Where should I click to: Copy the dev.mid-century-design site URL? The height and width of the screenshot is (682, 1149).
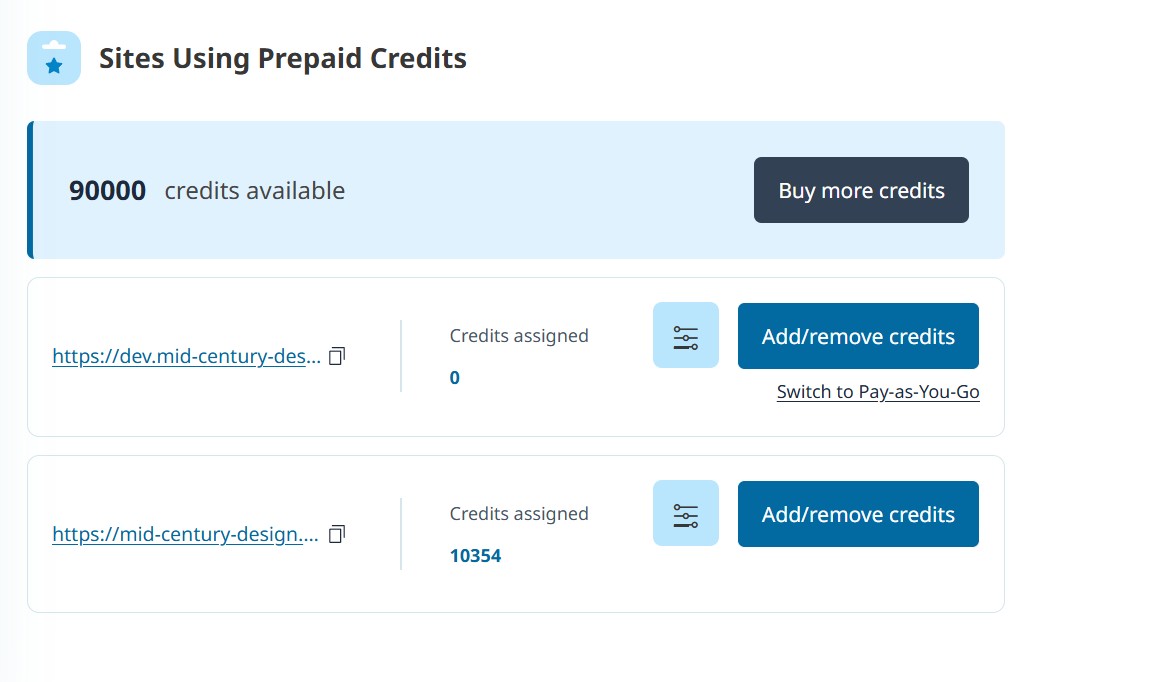pos(337,356)
